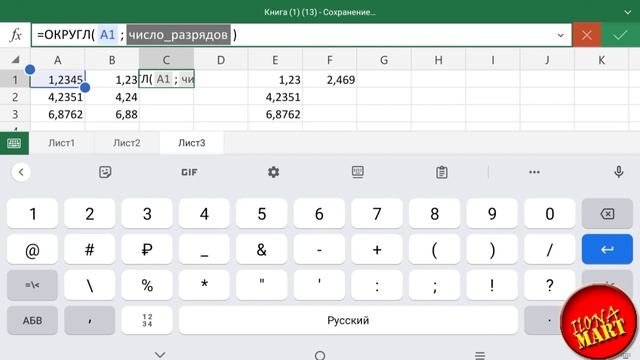This screenshot has width=640, height=360.
Task: Tap the question mark key
Action: tap(550, 285)
